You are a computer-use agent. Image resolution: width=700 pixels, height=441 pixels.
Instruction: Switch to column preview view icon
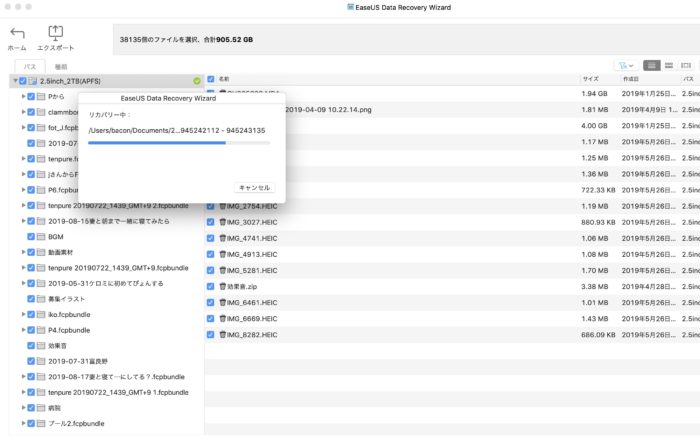pos(686,66)
